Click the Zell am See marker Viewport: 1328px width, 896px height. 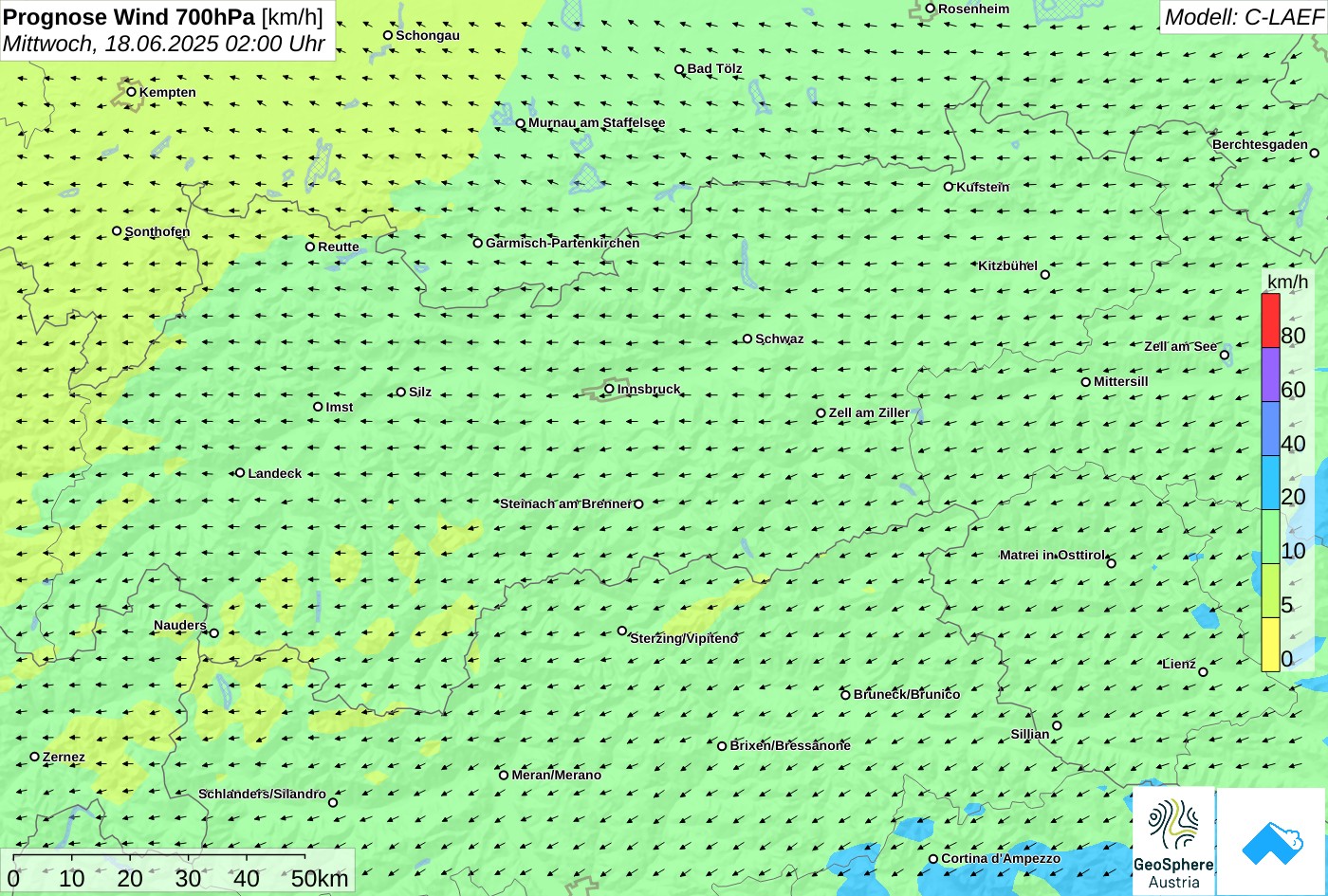pyautogui.click(x=1225, y=356)
